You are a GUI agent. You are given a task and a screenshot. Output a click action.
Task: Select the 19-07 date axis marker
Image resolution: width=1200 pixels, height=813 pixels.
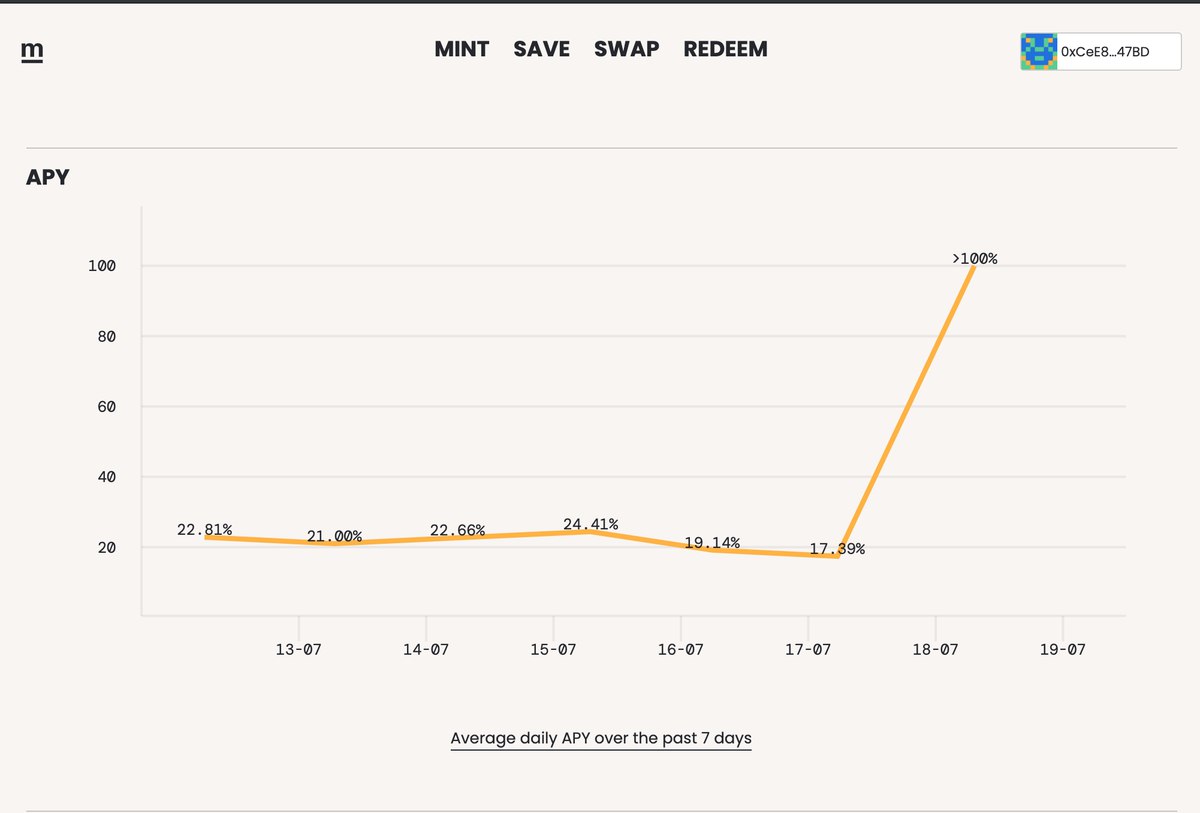click(x=1061, y=649)
